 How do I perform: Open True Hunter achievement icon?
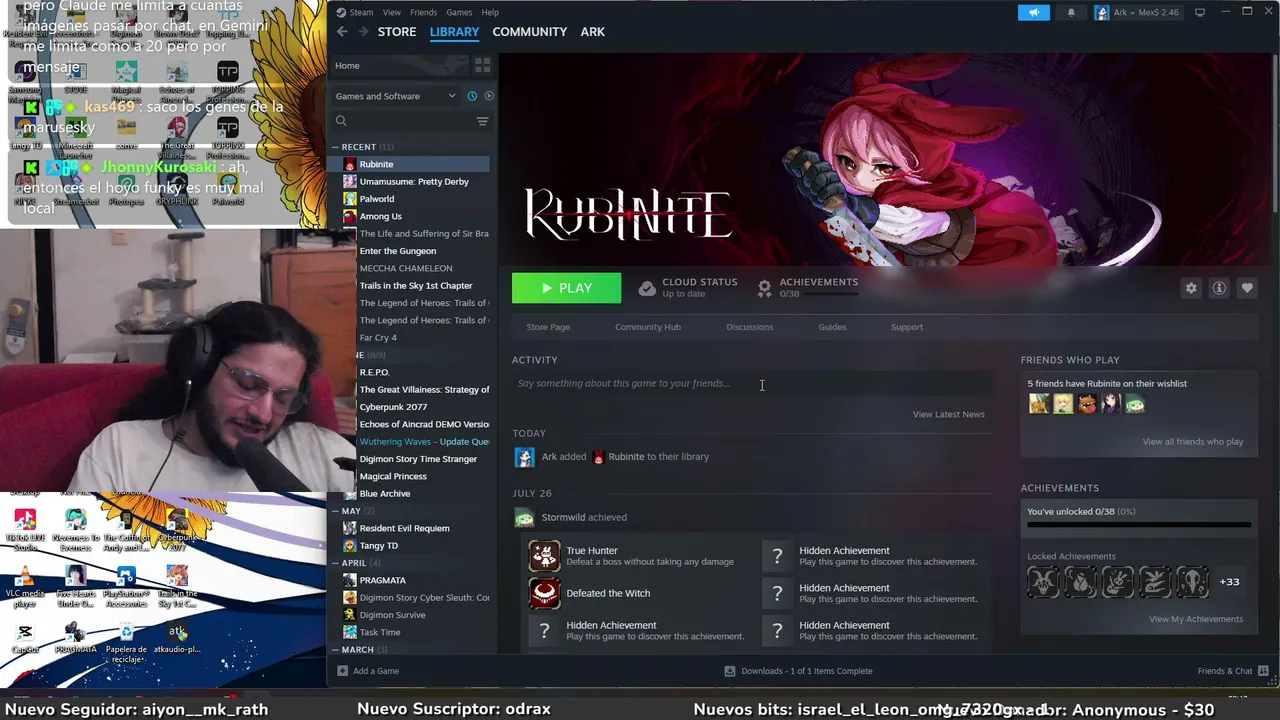[x=545, y=556]
